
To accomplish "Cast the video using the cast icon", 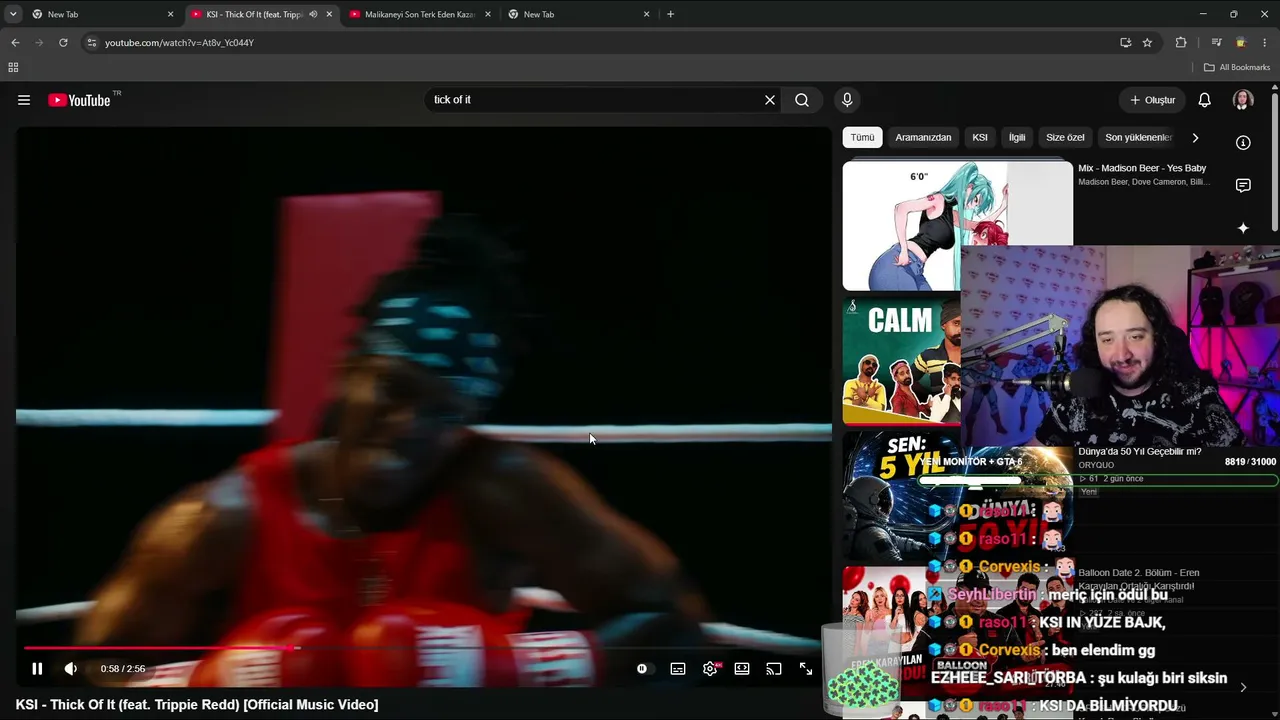I will point(774,669).
